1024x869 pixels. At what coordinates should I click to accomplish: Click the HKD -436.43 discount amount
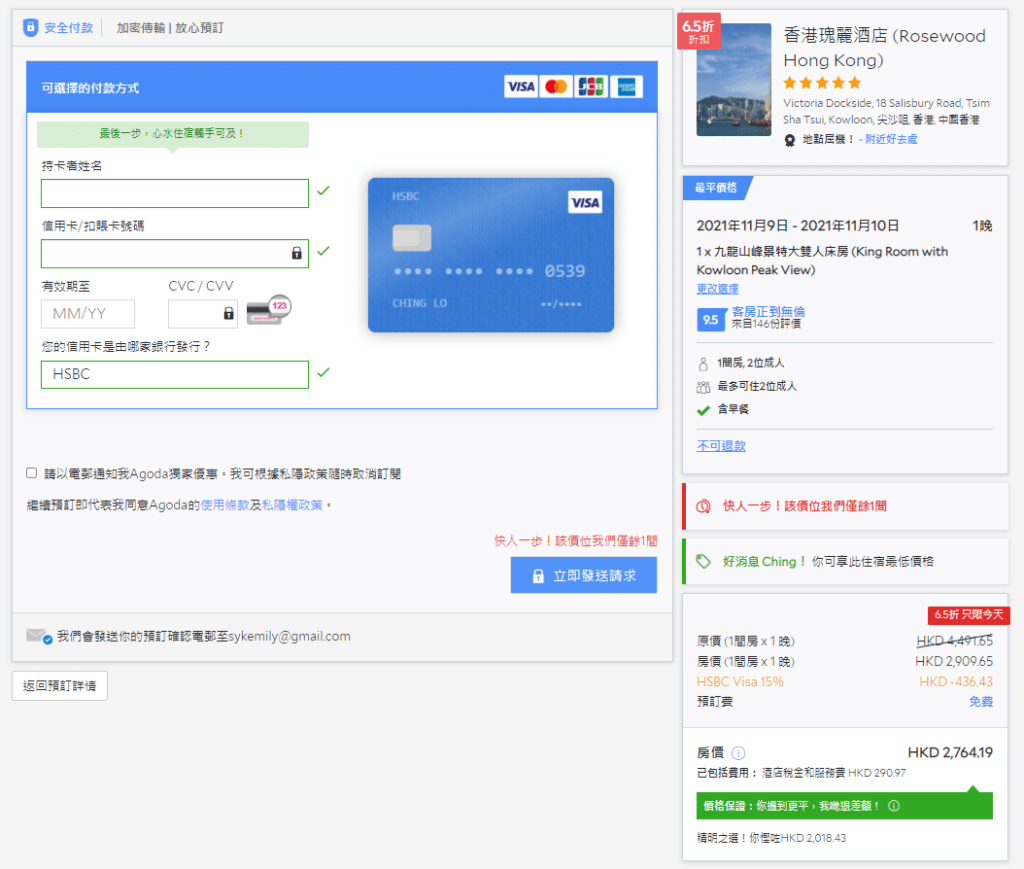956,682
